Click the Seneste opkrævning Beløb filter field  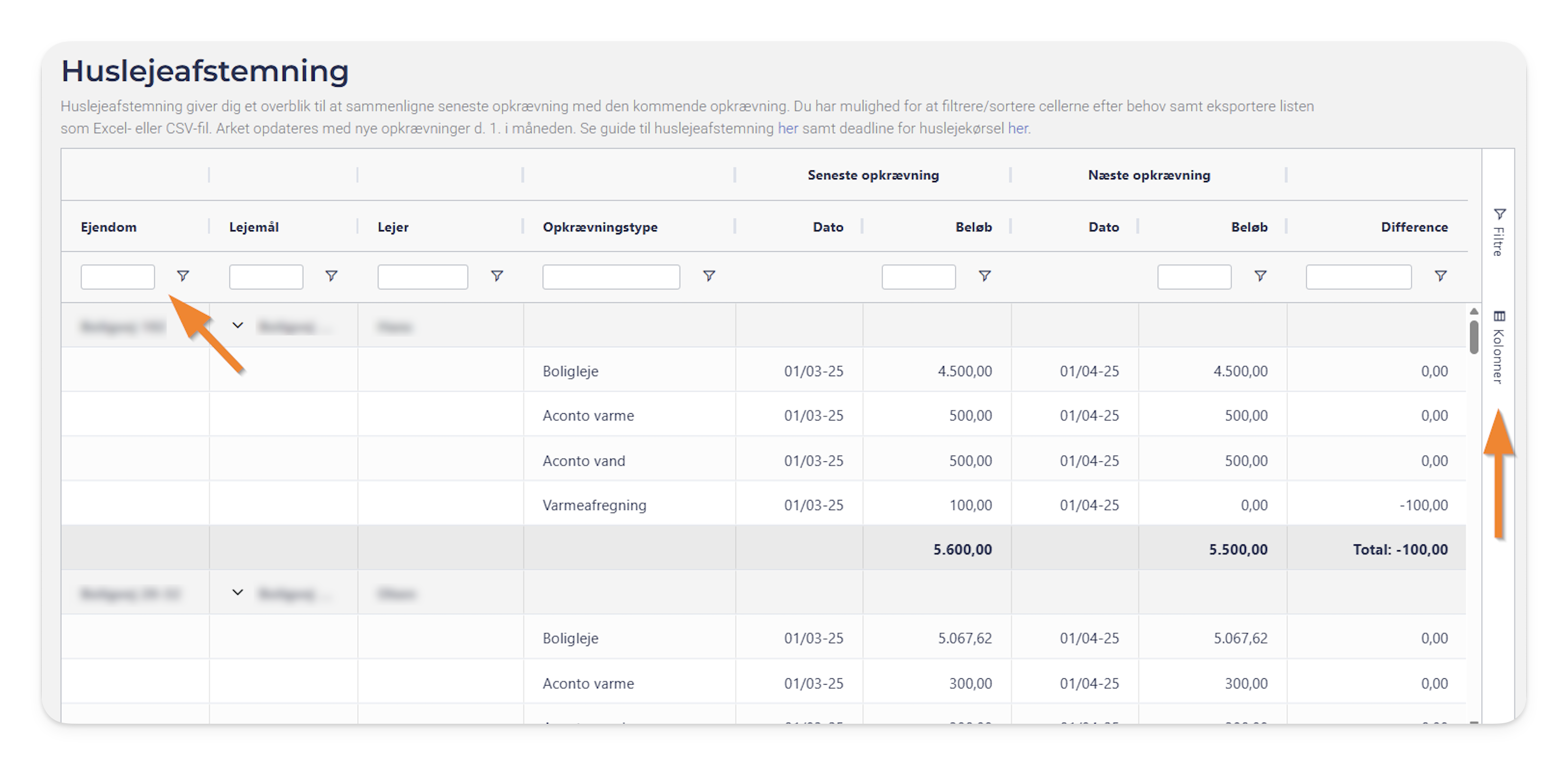[918, 277]
